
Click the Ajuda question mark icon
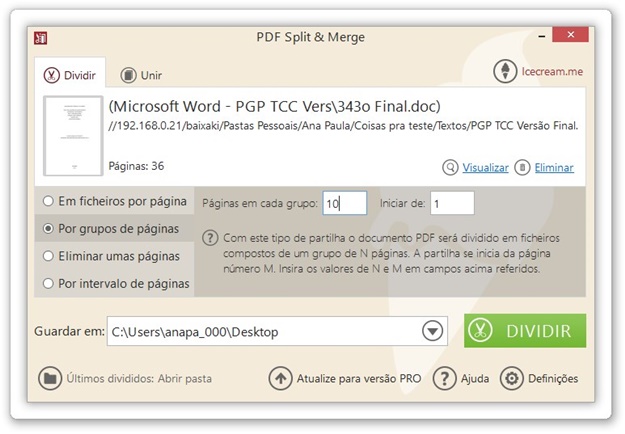pos(444,378)
